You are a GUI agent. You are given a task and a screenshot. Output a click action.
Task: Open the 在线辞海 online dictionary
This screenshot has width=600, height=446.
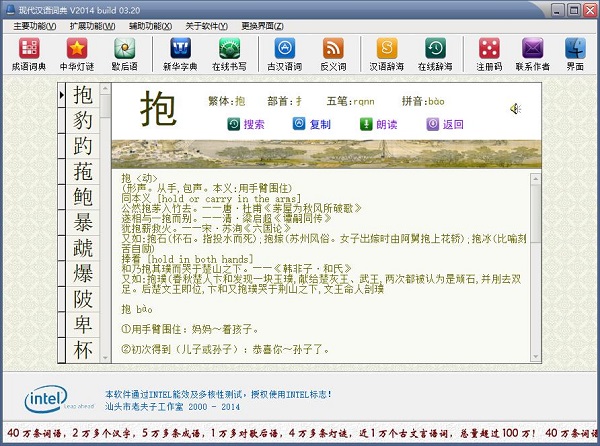435,53
